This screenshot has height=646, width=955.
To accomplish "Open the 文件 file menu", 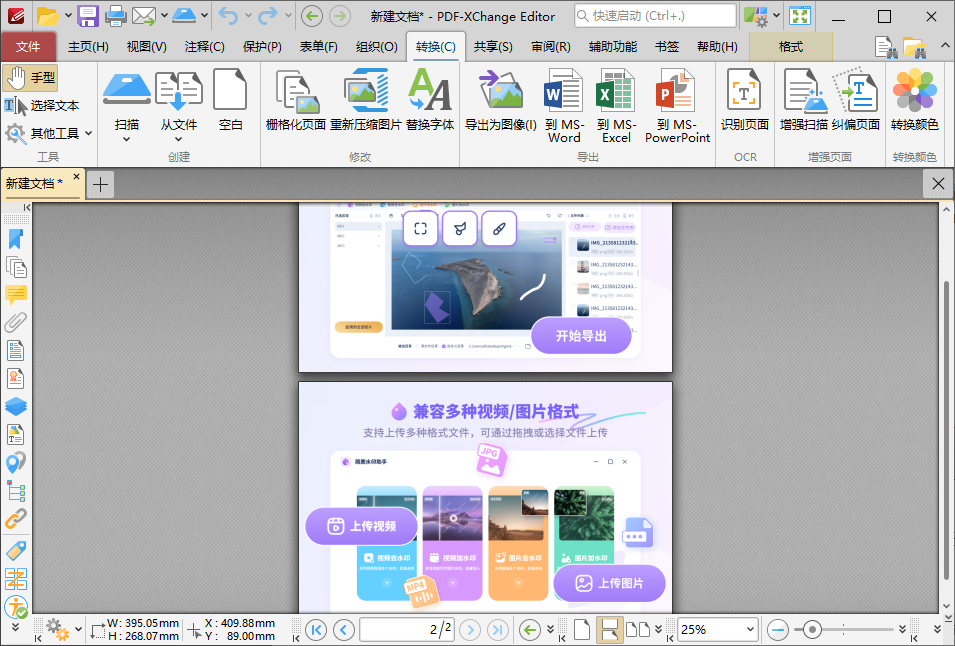I will (28, 47).
